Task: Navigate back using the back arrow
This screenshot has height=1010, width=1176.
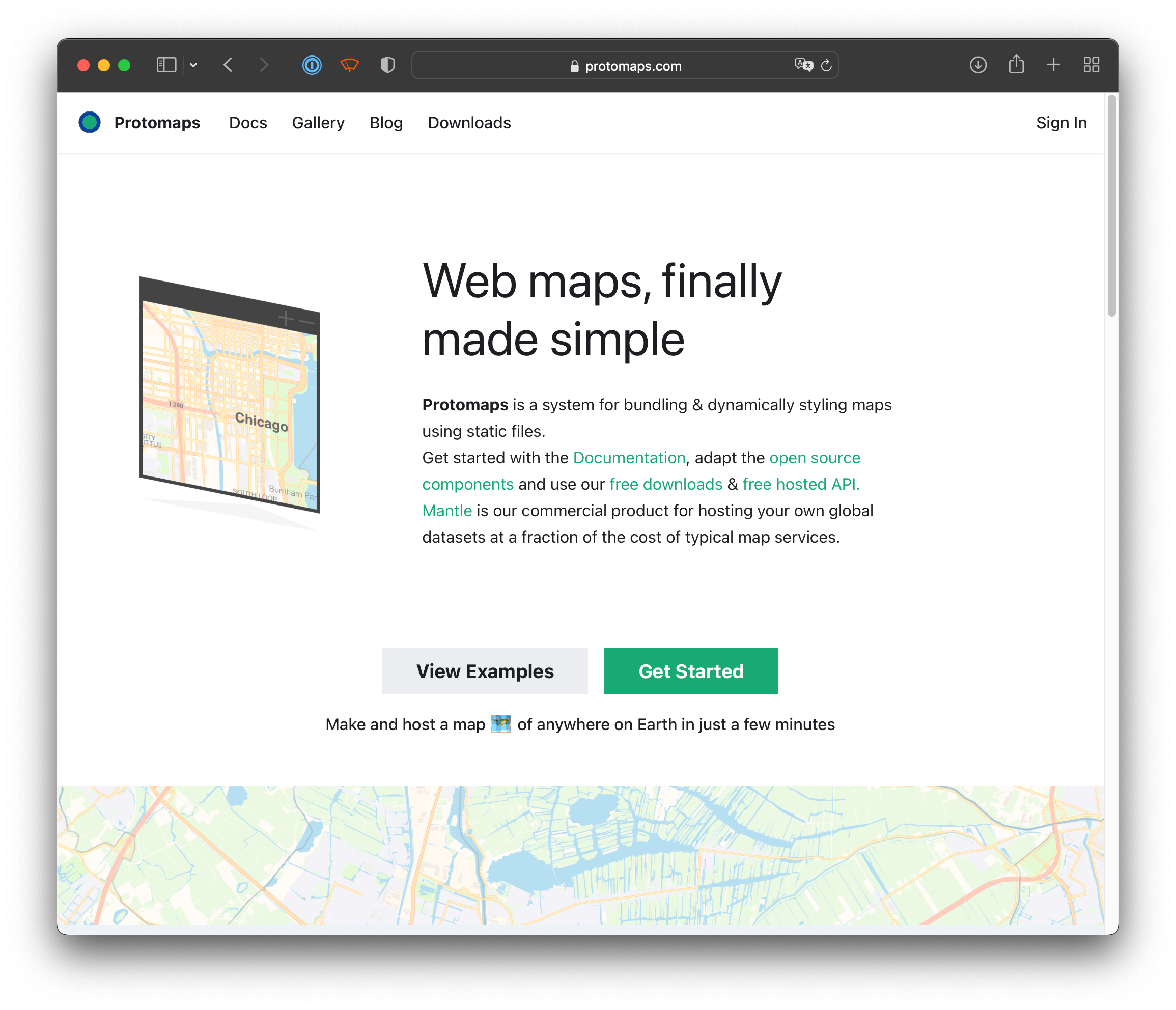Action: [x=228, y=65]
